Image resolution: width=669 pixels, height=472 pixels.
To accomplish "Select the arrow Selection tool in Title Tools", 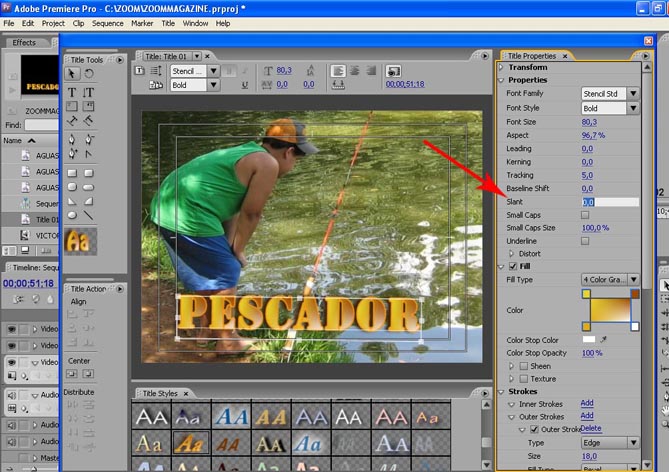I will [72, 74].
